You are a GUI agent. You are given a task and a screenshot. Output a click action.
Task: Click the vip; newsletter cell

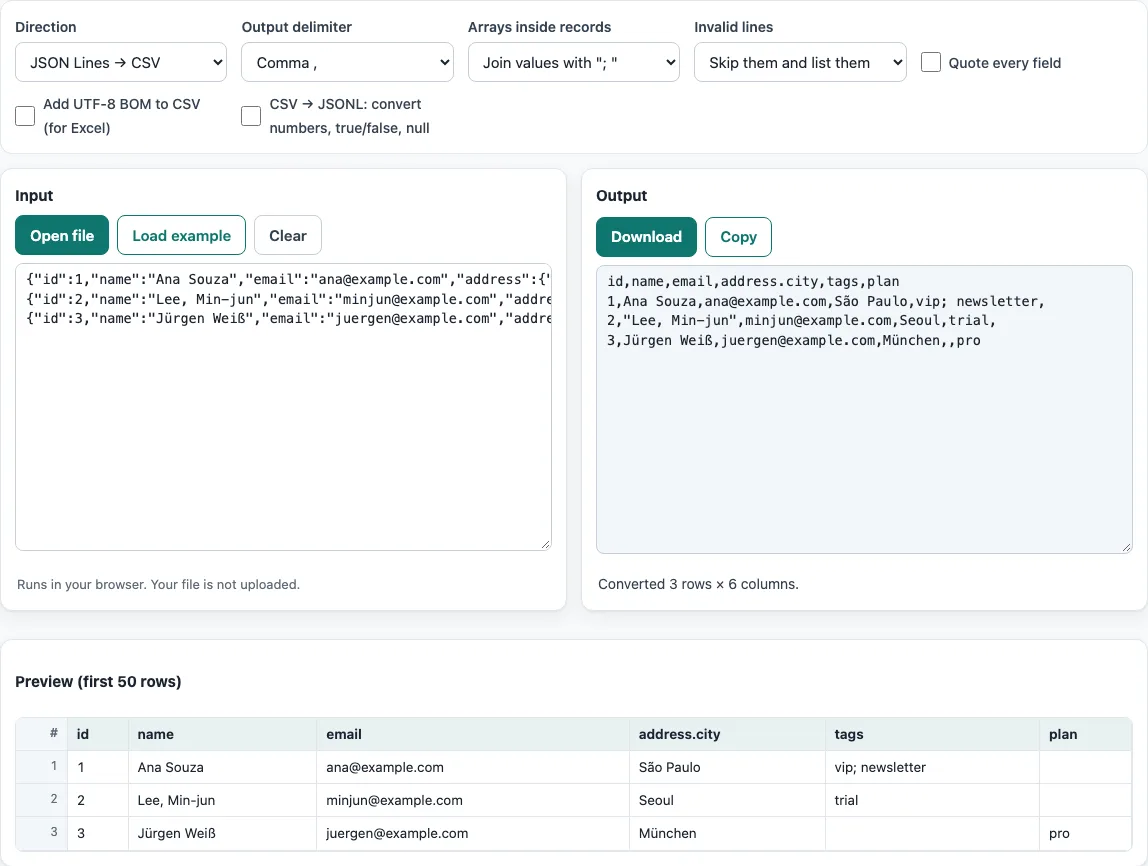click(932, 767)
